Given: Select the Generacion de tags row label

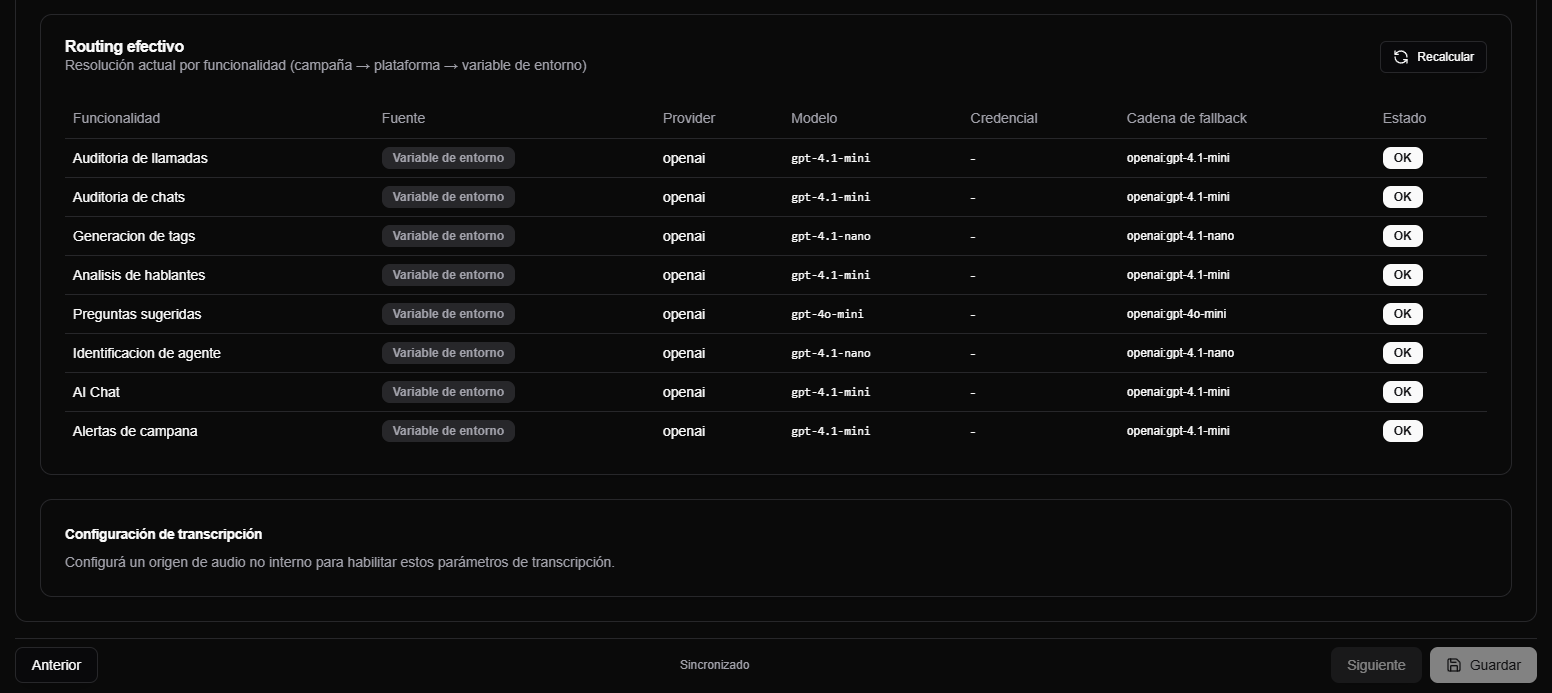Looking at the screenshot, I should pyautogui.click(x=134, y=236).
